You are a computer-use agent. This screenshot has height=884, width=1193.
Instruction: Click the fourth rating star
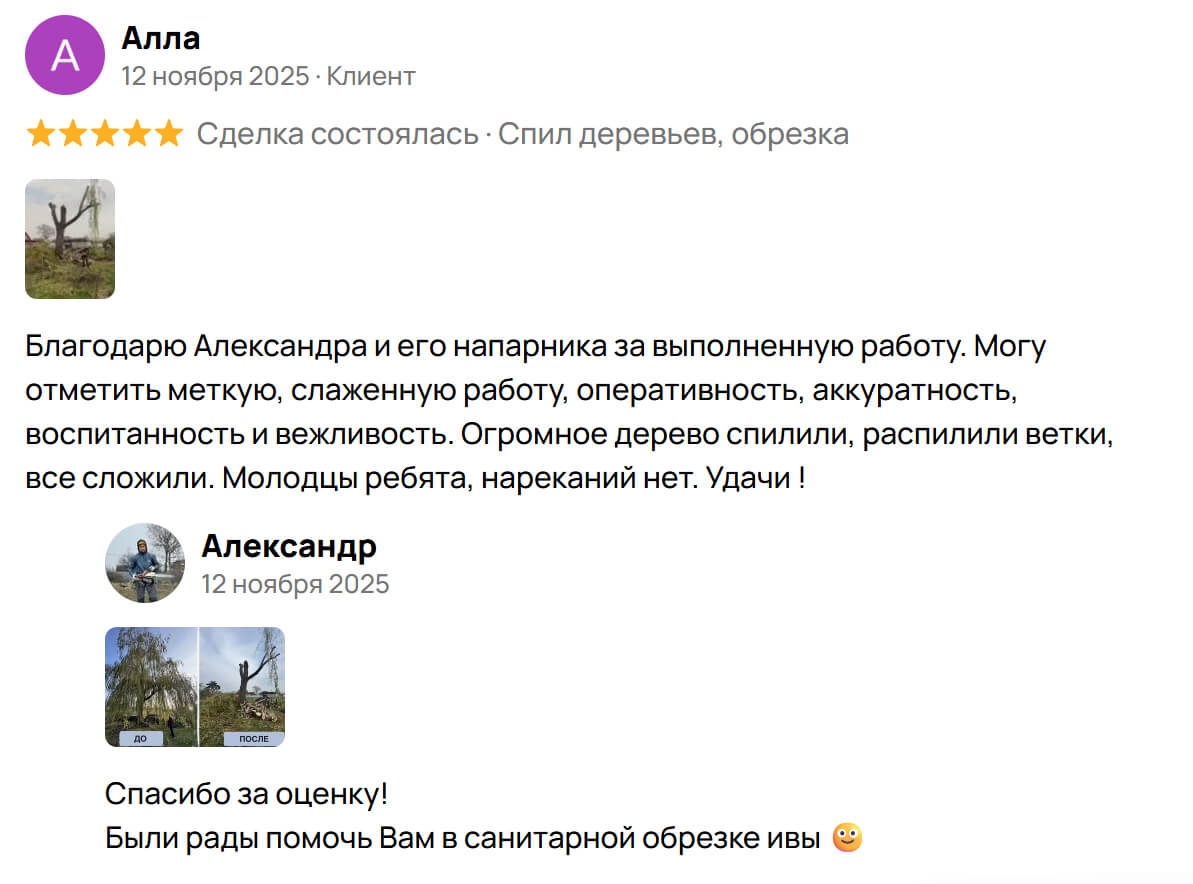pyautogui.click(x=137, y=134)
